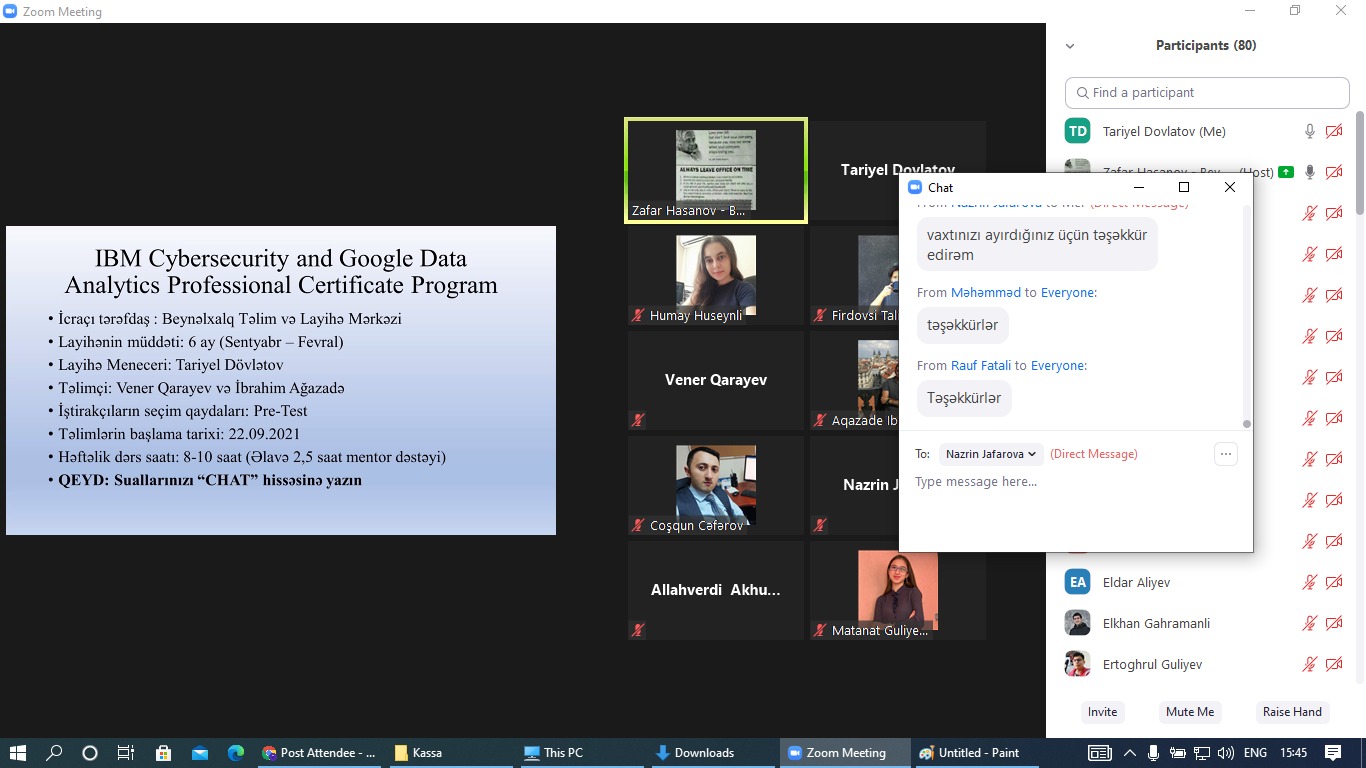Viewport: 1366px width, 768px height.
Task: Click the microphone icon next to Tariyel Dovlatov
Action: 1309,131
